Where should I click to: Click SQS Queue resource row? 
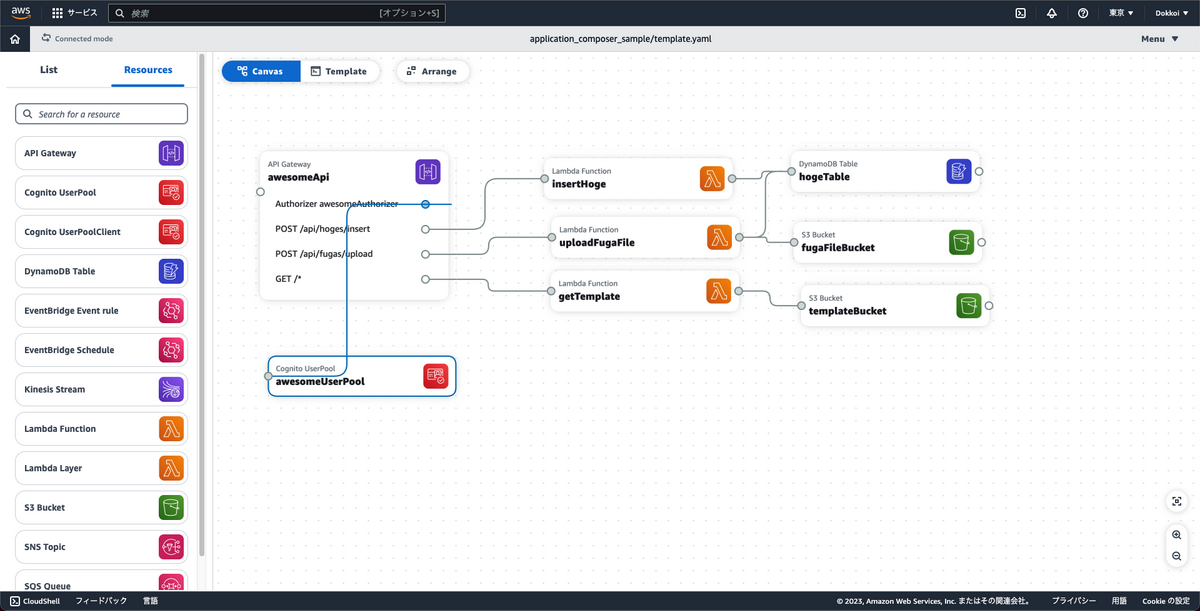click(102, 582)
